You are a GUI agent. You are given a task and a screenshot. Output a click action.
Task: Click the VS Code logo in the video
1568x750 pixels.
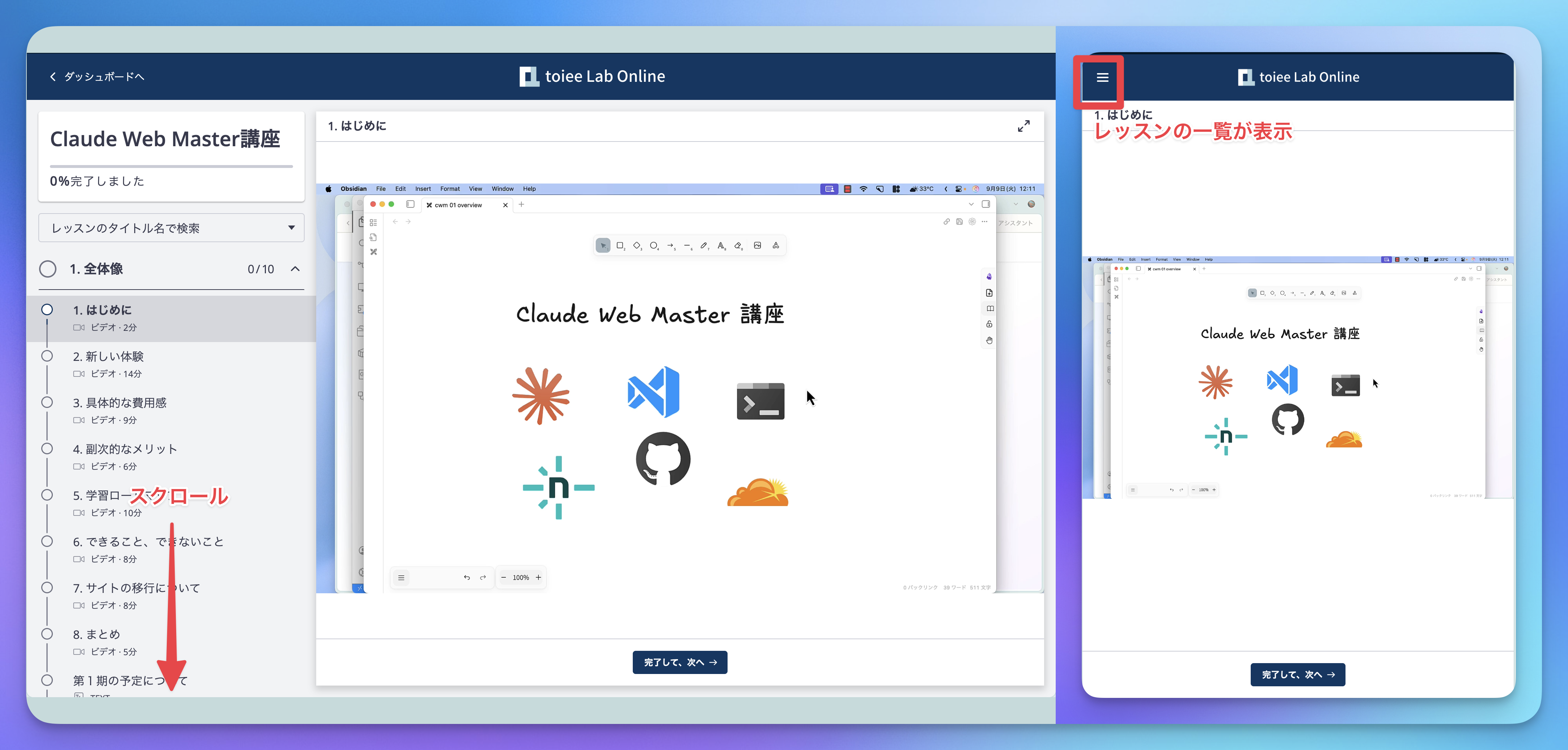click(653, 392)
